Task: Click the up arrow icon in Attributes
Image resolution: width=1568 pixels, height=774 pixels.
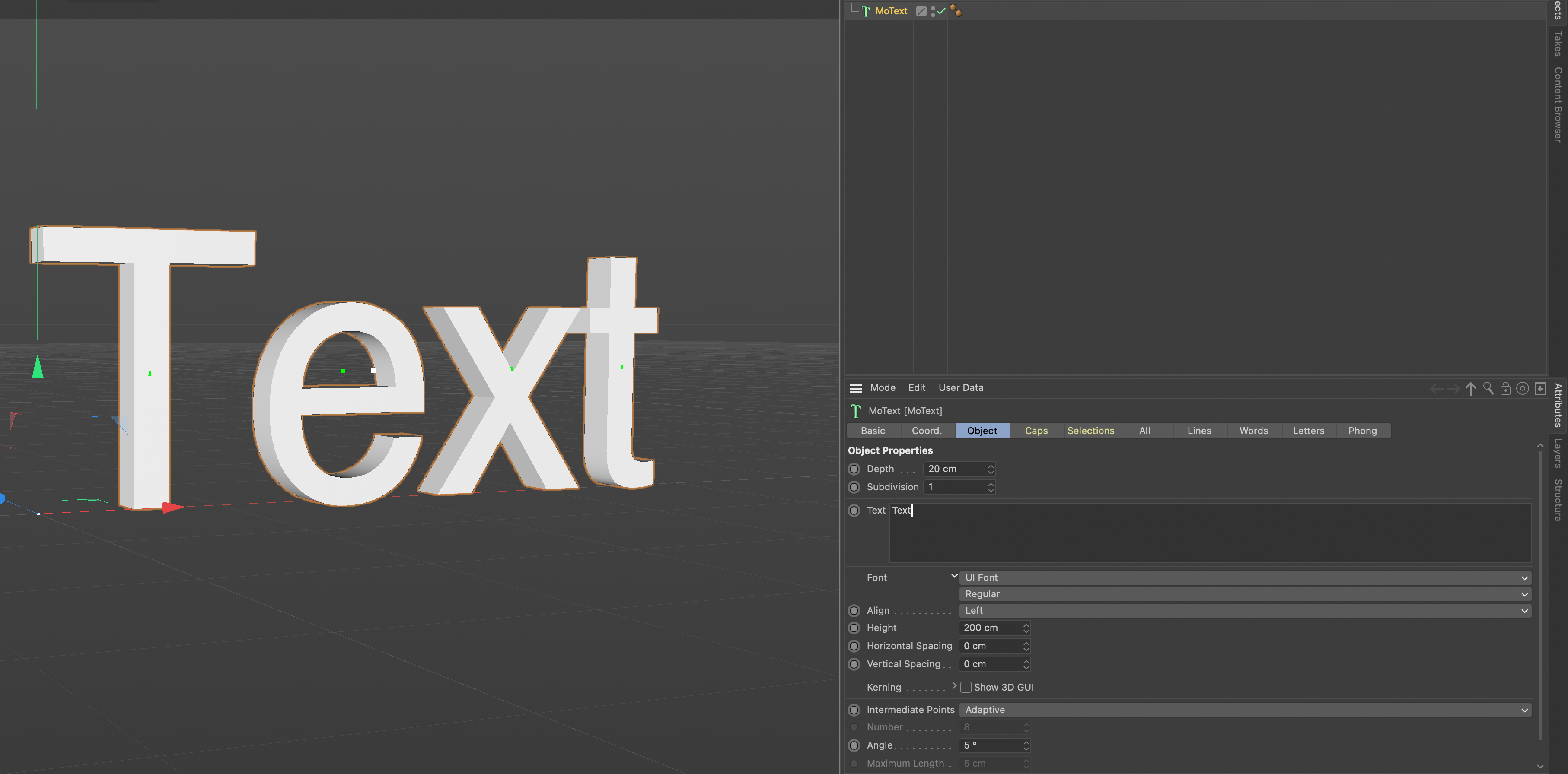Action: click(x=1471, y=388)
